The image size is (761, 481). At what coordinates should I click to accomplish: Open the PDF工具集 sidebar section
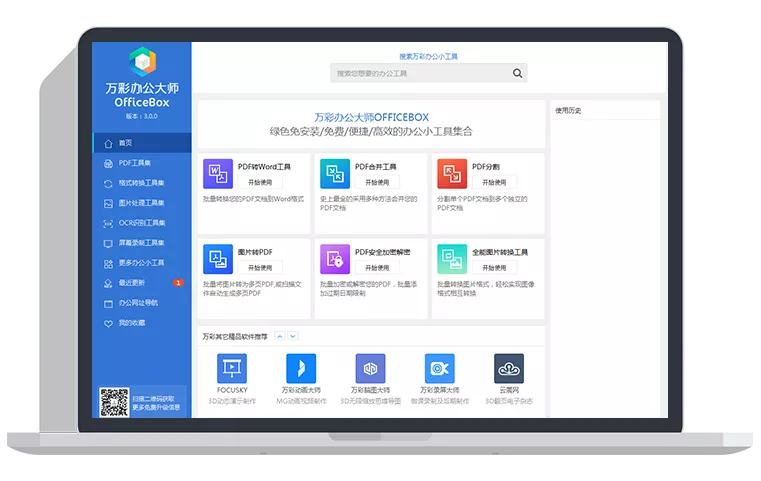pos(142,163)
